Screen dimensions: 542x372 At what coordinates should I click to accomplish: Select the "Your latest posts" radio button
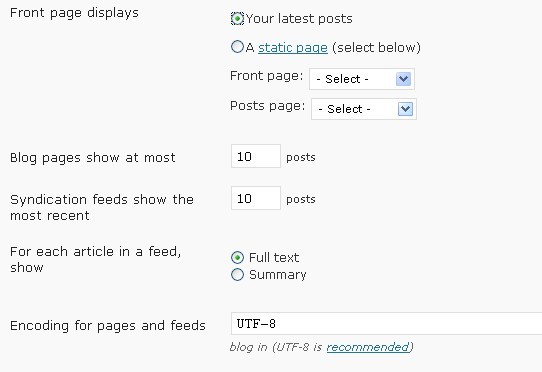[237, 18]
